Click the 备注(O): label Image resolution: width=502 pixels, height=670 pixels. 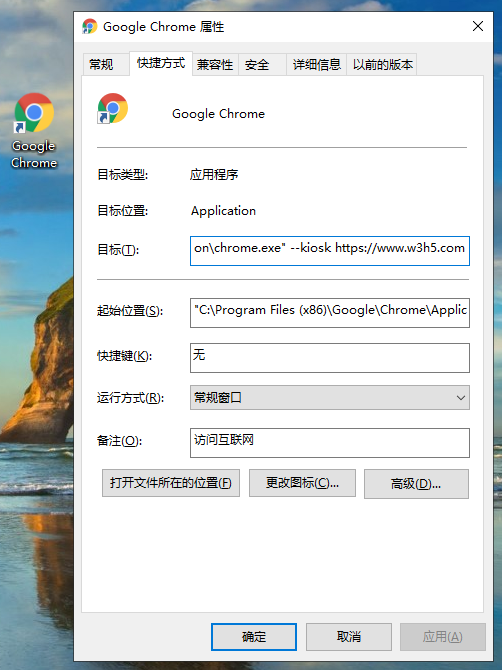coord(119,441)
